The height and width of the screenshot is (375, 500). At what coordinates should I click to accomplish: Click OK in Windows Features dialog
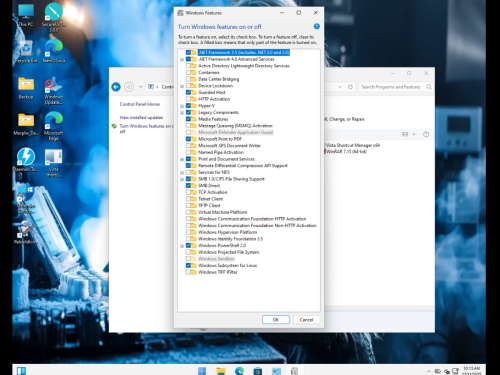tap(276, 320)
